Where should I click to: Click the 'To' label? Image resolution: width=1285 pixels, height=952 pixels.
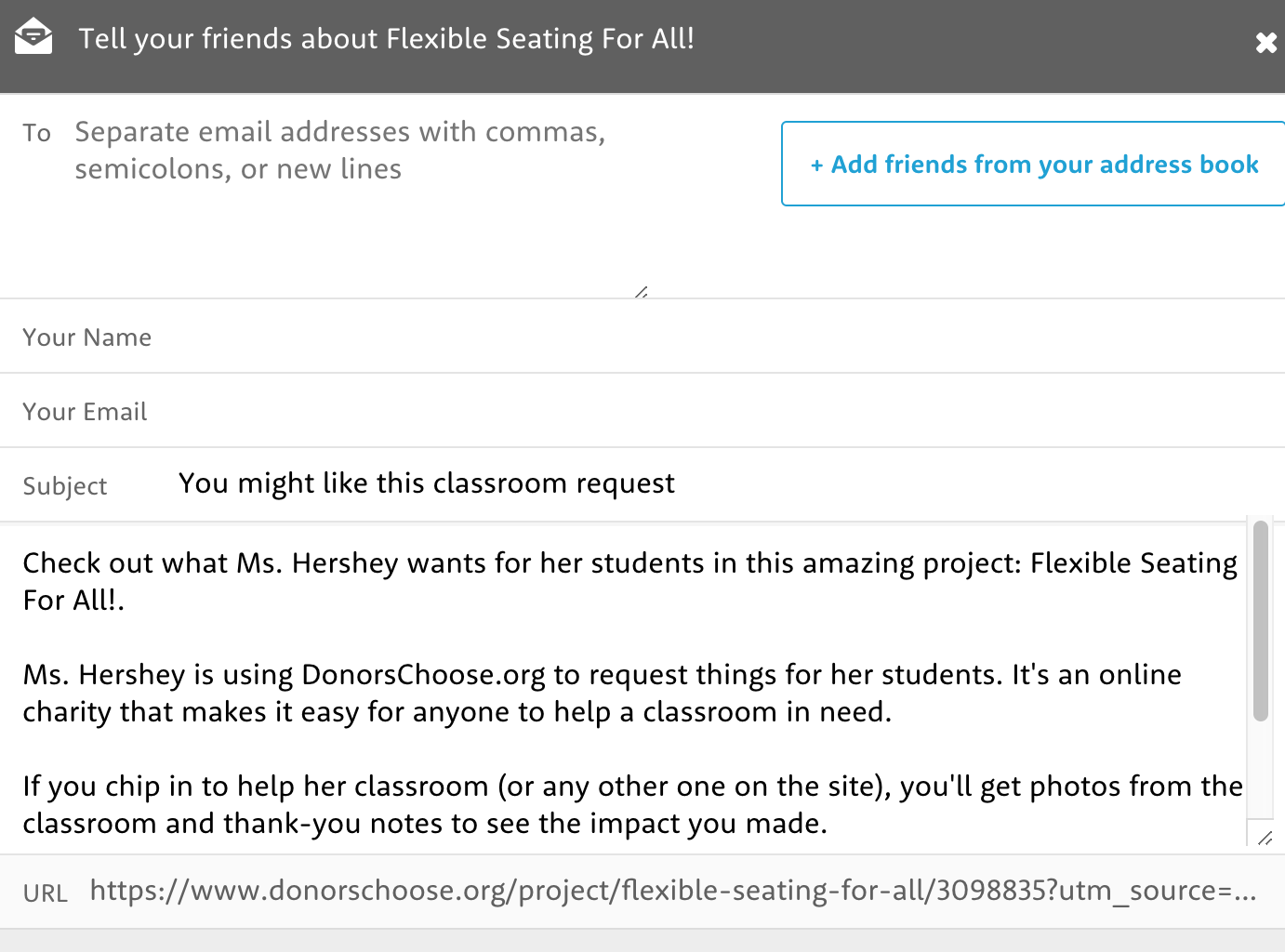(37, 133)
